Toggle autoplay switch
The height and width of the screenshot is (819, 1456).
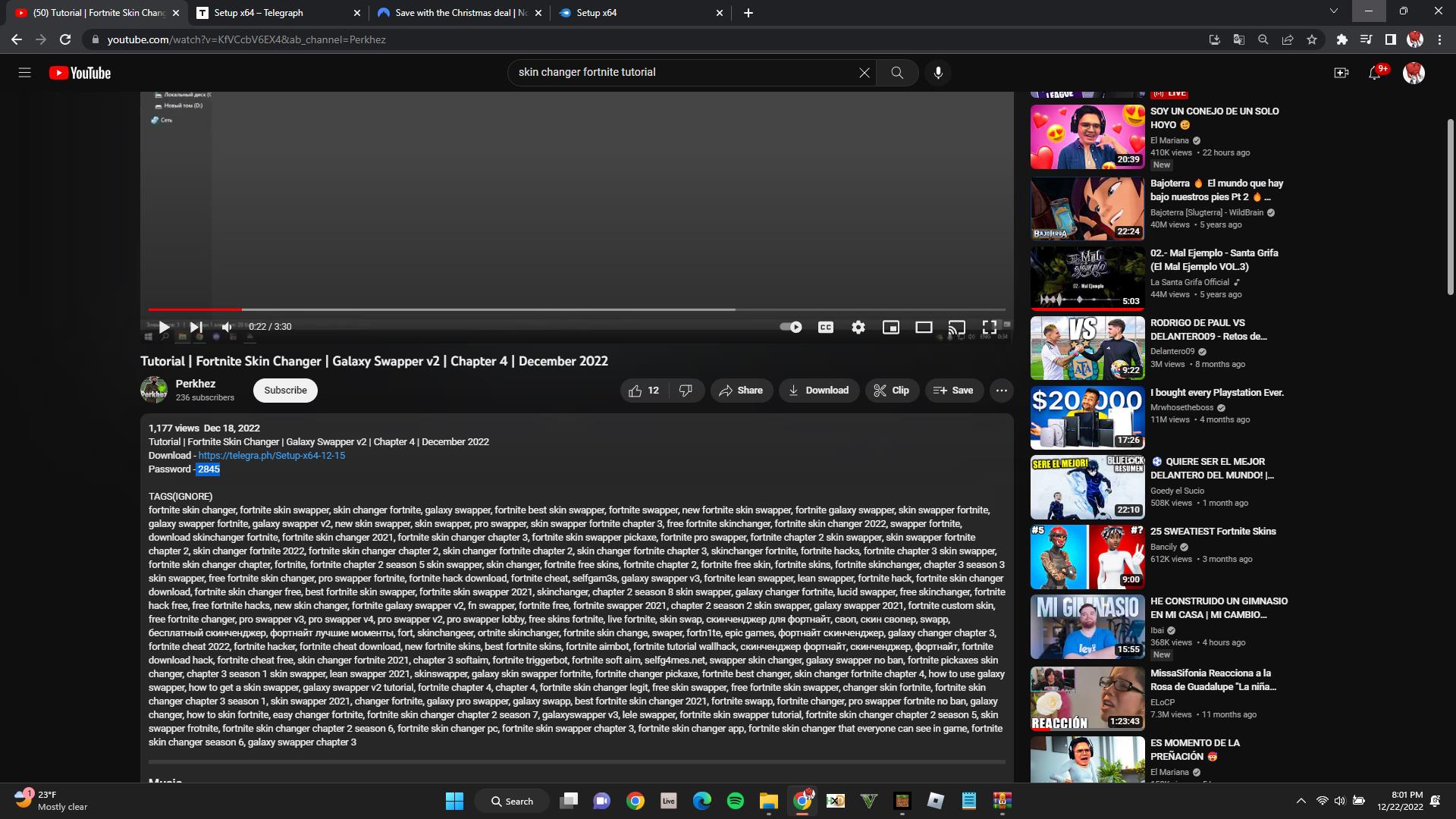coord(791,327)
